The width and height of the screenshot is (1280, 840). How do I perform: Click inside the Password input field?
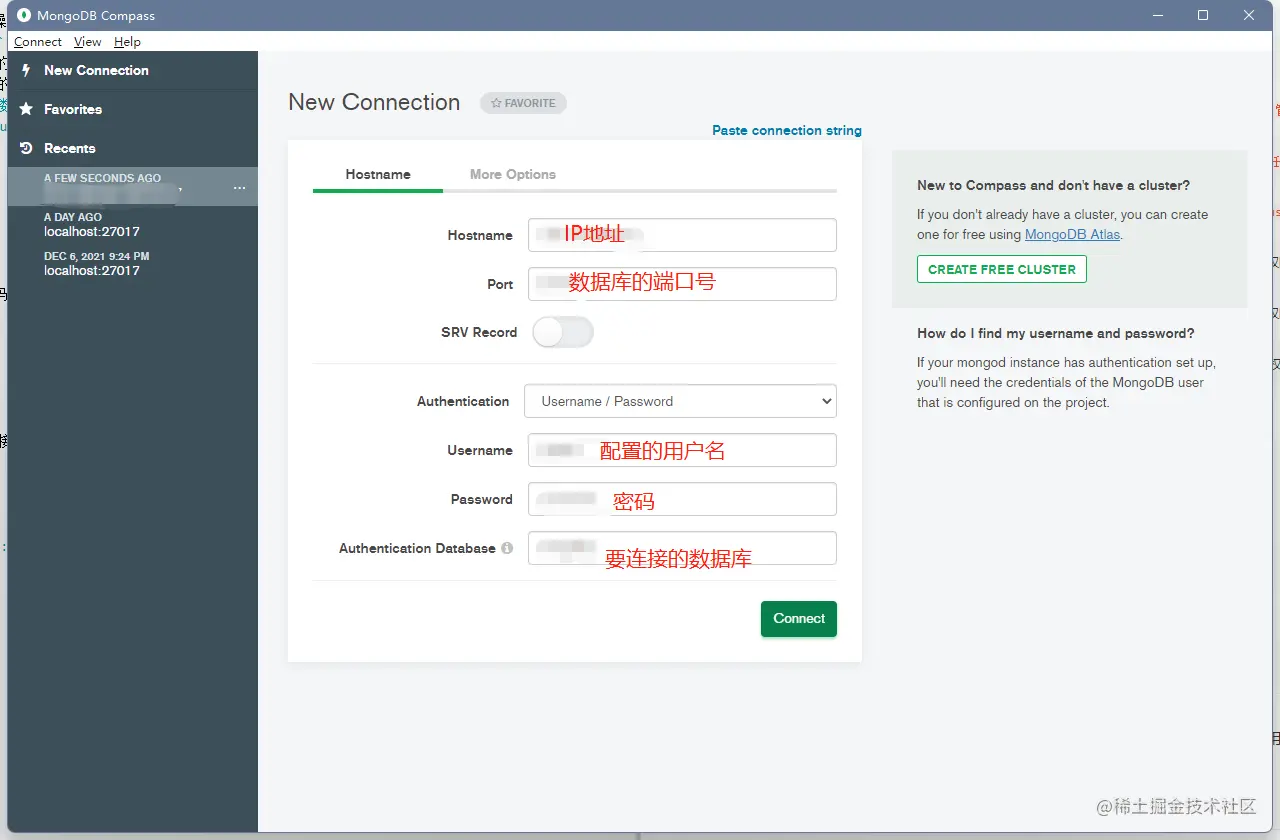[x=681, y=499]
